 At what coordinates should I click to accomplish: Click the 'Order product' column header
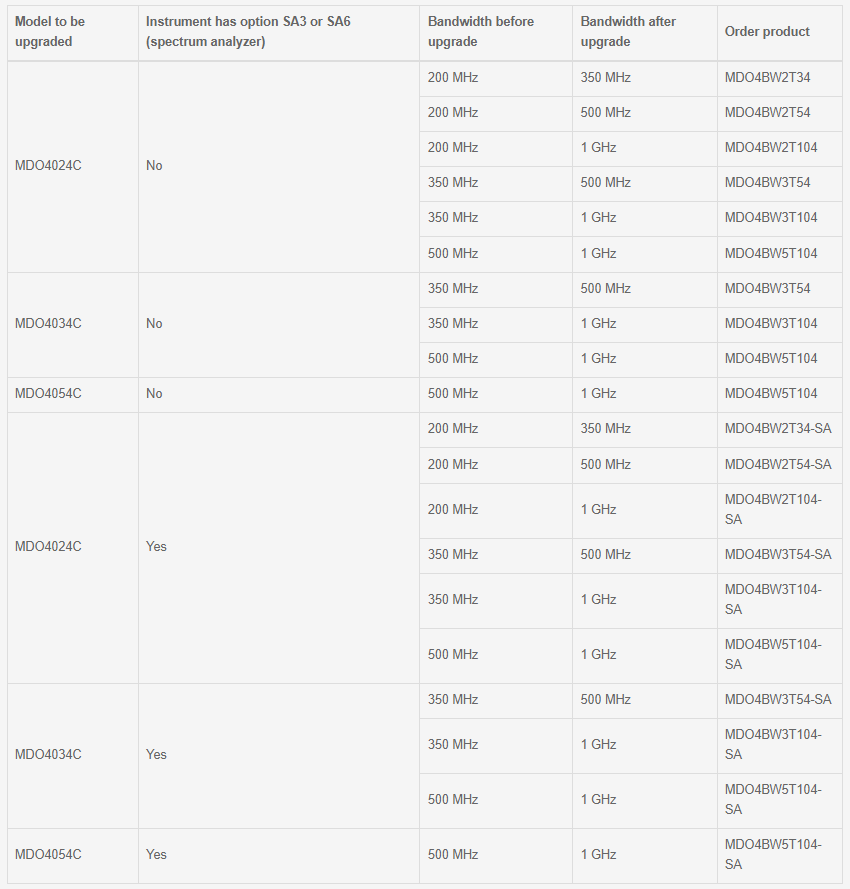click(x=780, y=32)
